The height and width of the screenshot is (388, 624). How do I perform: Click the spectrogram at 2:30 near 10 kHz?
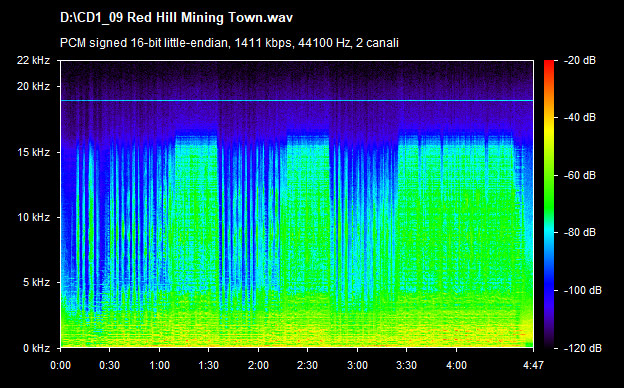pyautogui.click(x=307, y=217)
